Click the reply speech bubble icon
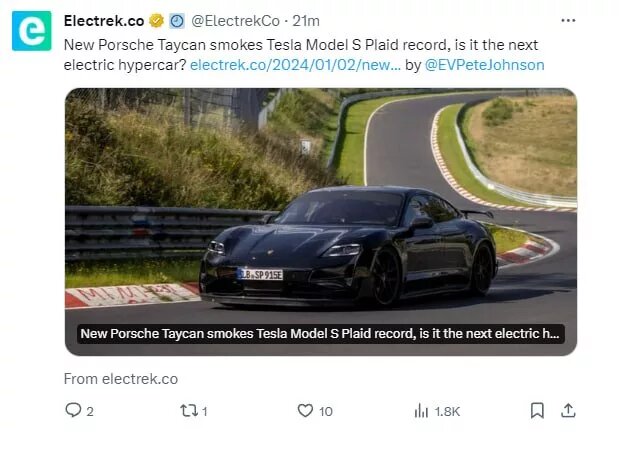This screenshot has width=619, height=450. tap(73, 410)
